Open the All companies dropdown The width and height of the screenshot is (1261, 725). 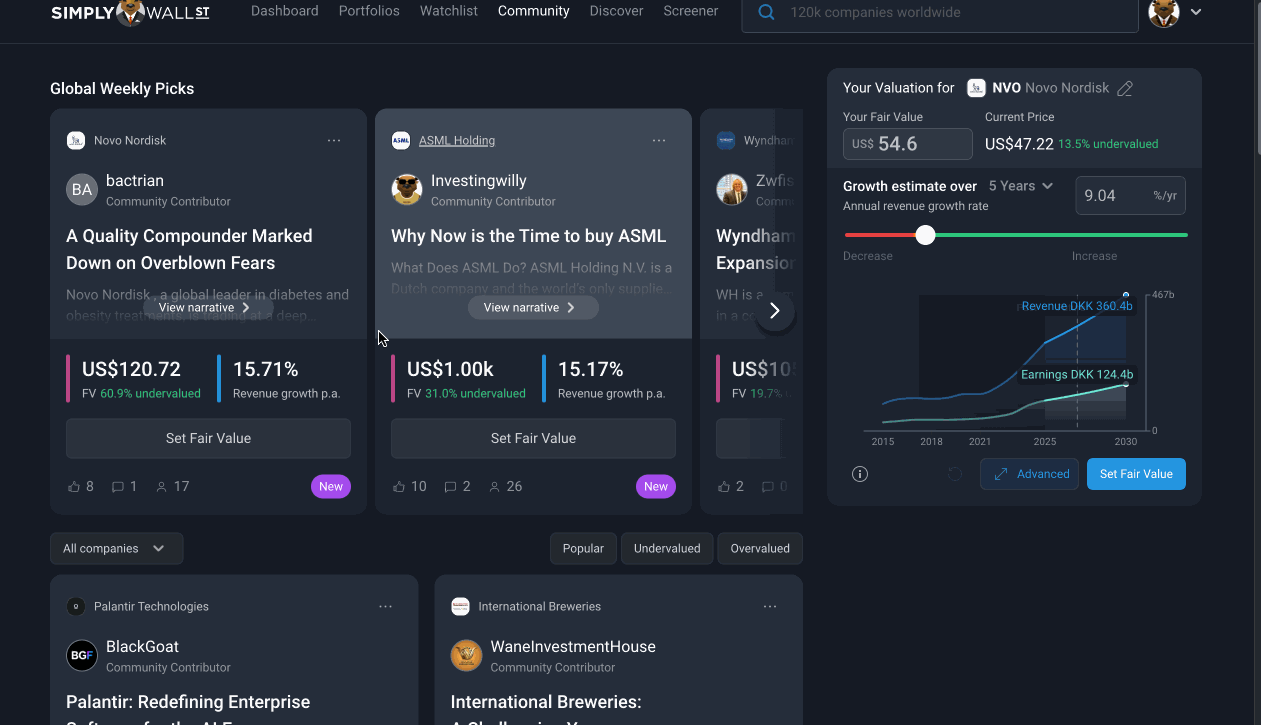116,548
